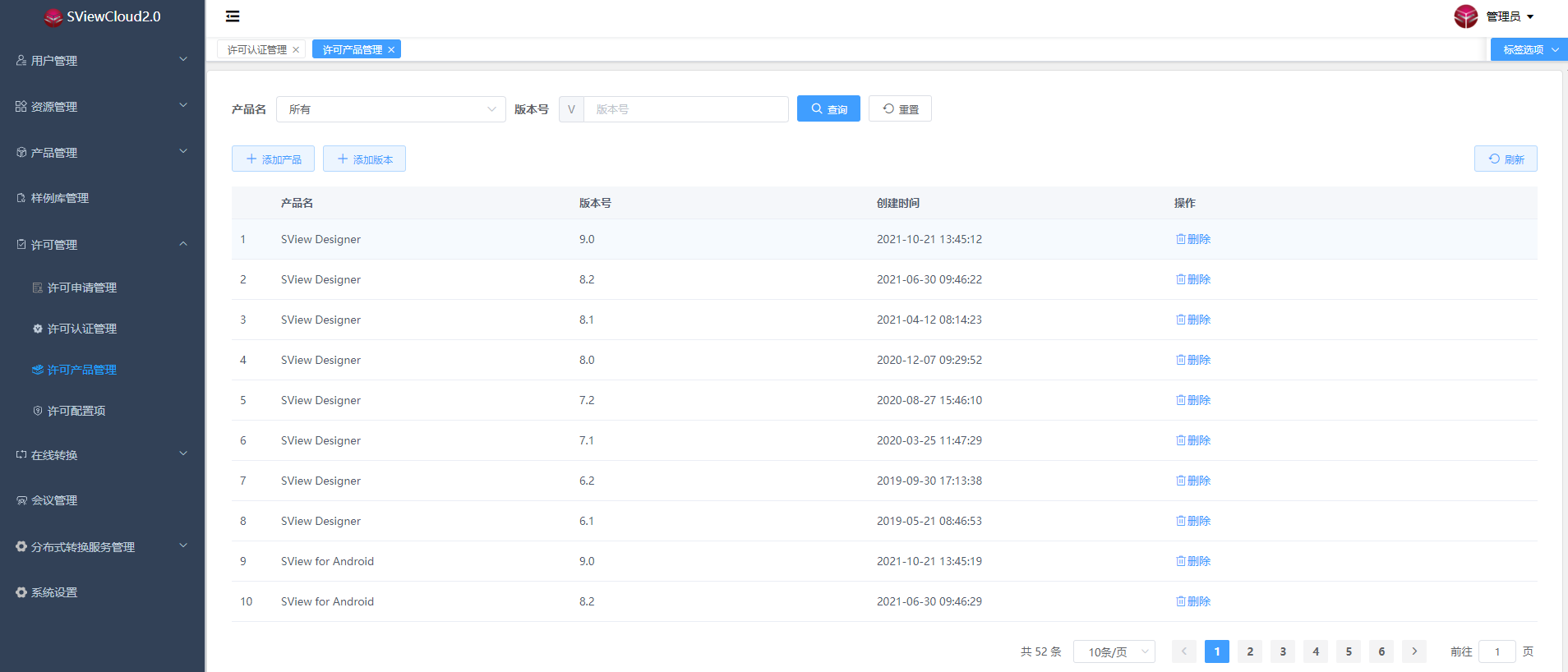
Task: Click the 会议管理 icon in the sidebar
Action: click(21, 500)
